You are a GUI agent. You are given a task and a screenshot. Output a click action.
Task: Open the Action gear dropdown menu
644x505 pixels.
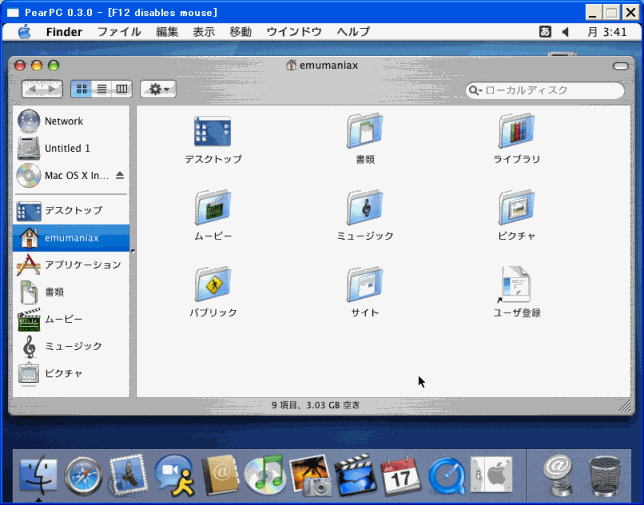(158, 89)
